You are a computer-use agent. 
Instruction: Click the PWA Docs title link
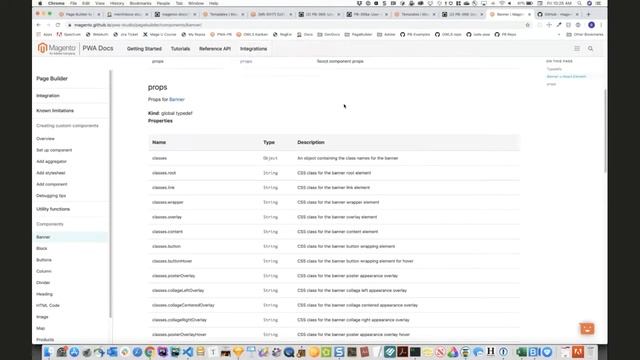[98, 48]
